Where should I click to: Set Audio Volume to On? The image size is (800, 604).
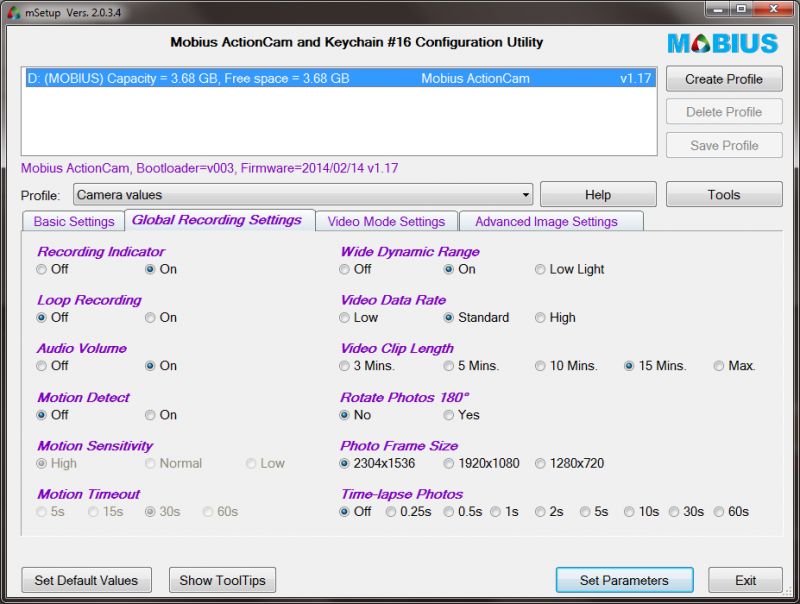pyautogui.click(x=161, y=366)
